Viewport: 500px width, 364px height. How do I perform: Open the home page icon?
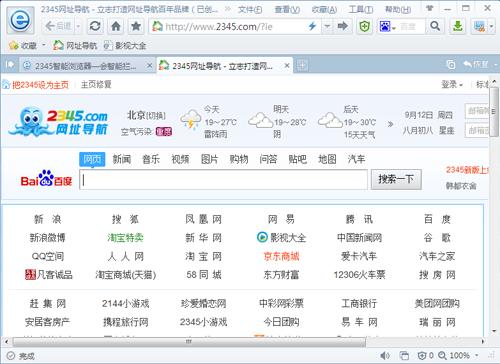tap(116, 26)
